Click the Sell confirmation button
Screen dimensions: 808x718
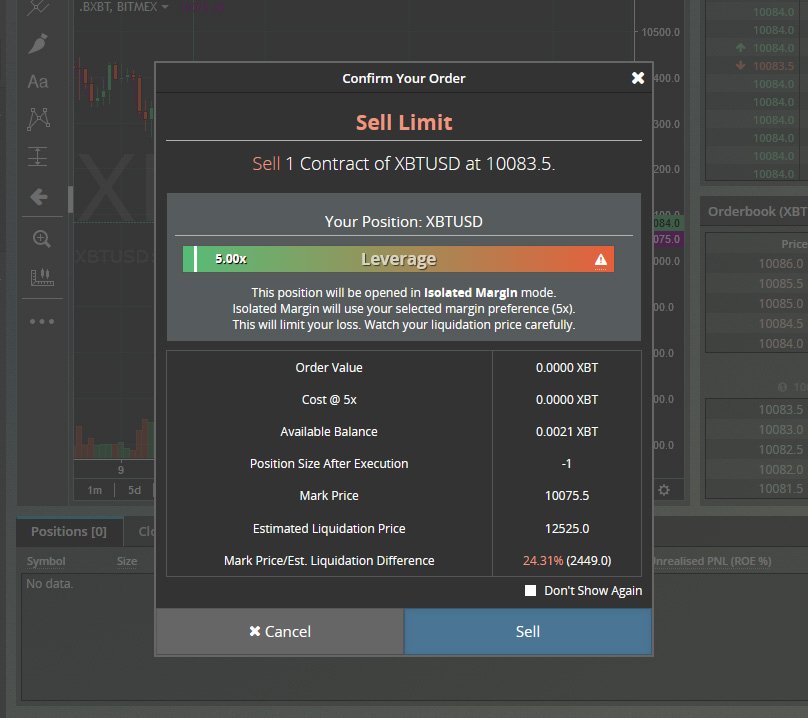(x=528, y=631)
